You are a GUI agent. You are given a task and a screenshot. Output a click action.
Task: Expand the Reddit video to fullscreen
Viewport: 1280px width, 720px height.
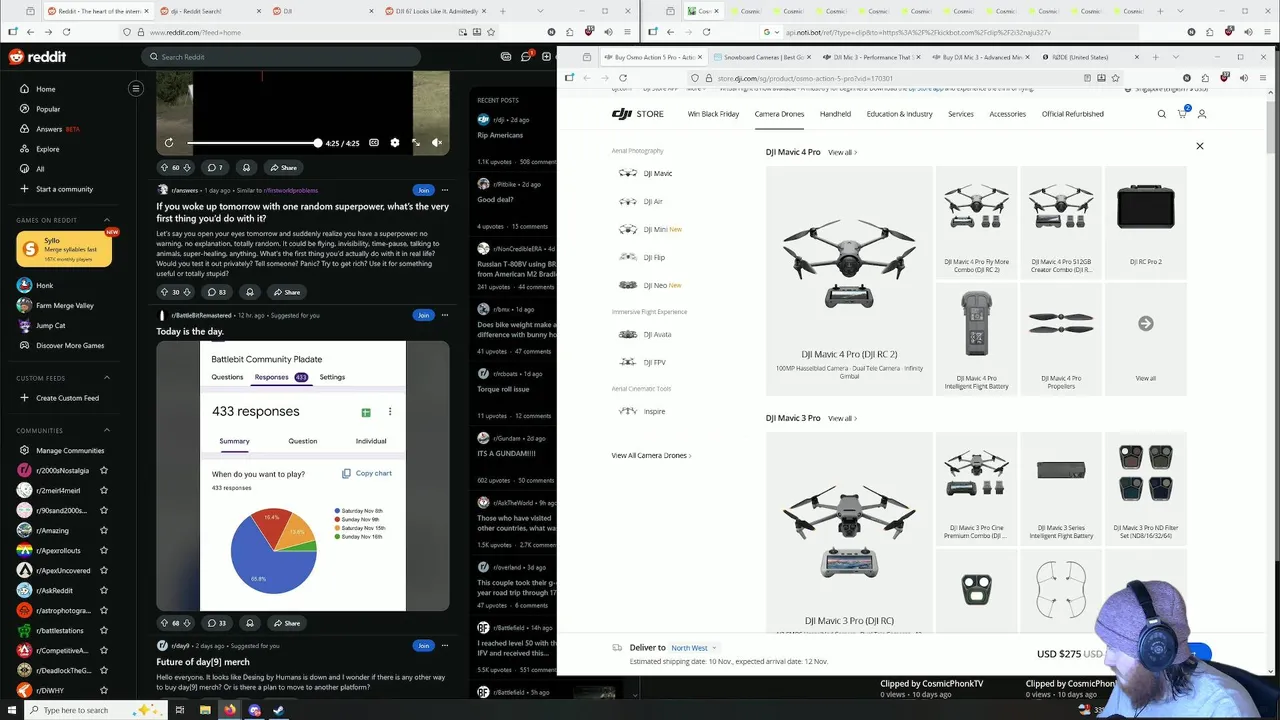click(x=416, y=143)
